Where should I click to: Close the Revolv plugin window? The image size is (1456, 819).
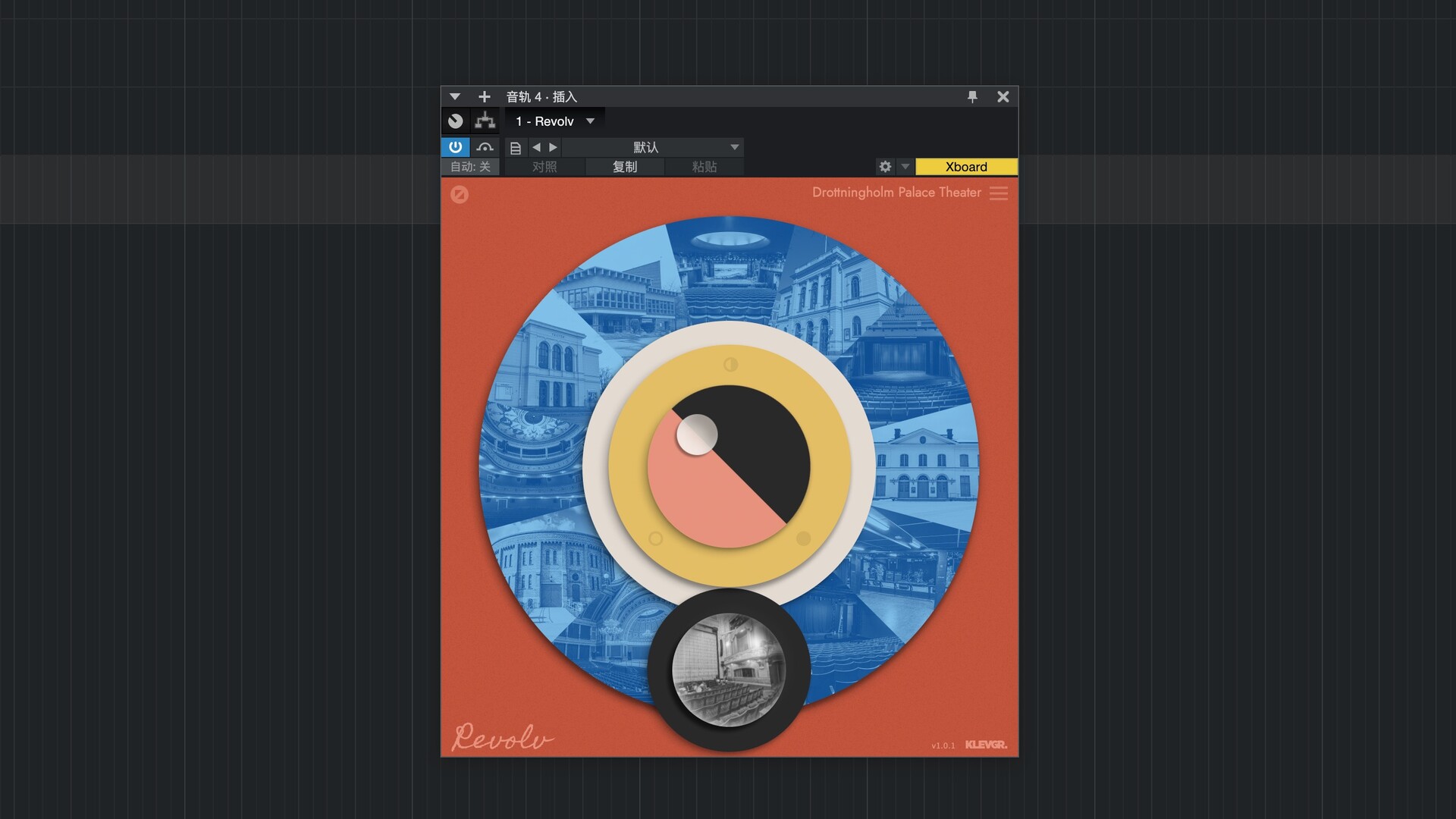[1003, 97]
